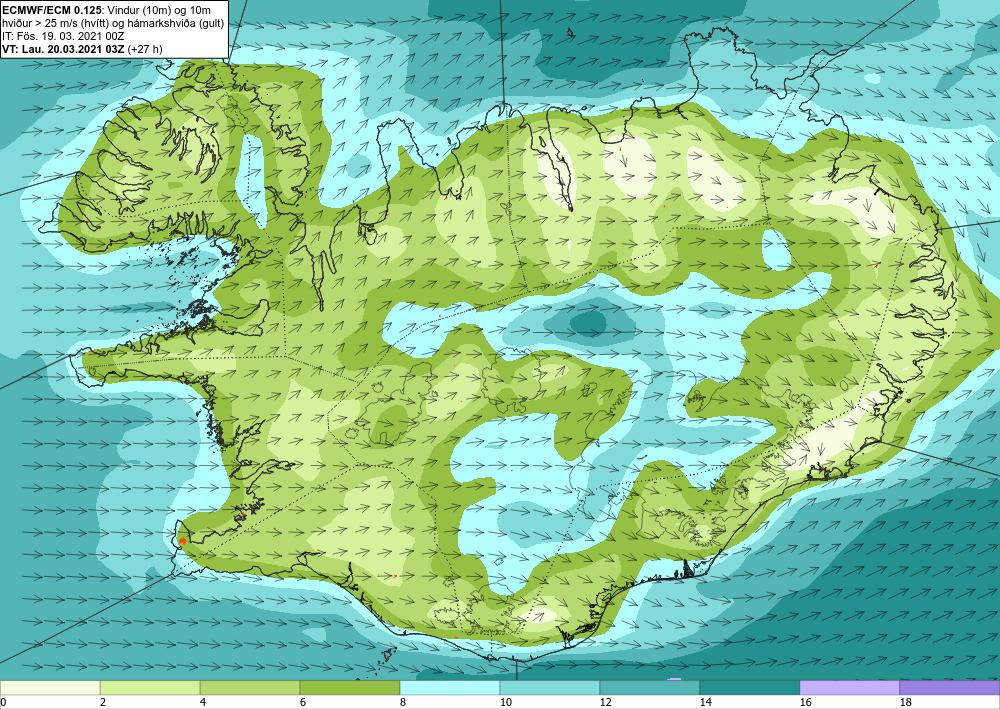Click the 'ECMWF/ECM 0.125' model title text
1000x709 pixels.
point(52,10)
